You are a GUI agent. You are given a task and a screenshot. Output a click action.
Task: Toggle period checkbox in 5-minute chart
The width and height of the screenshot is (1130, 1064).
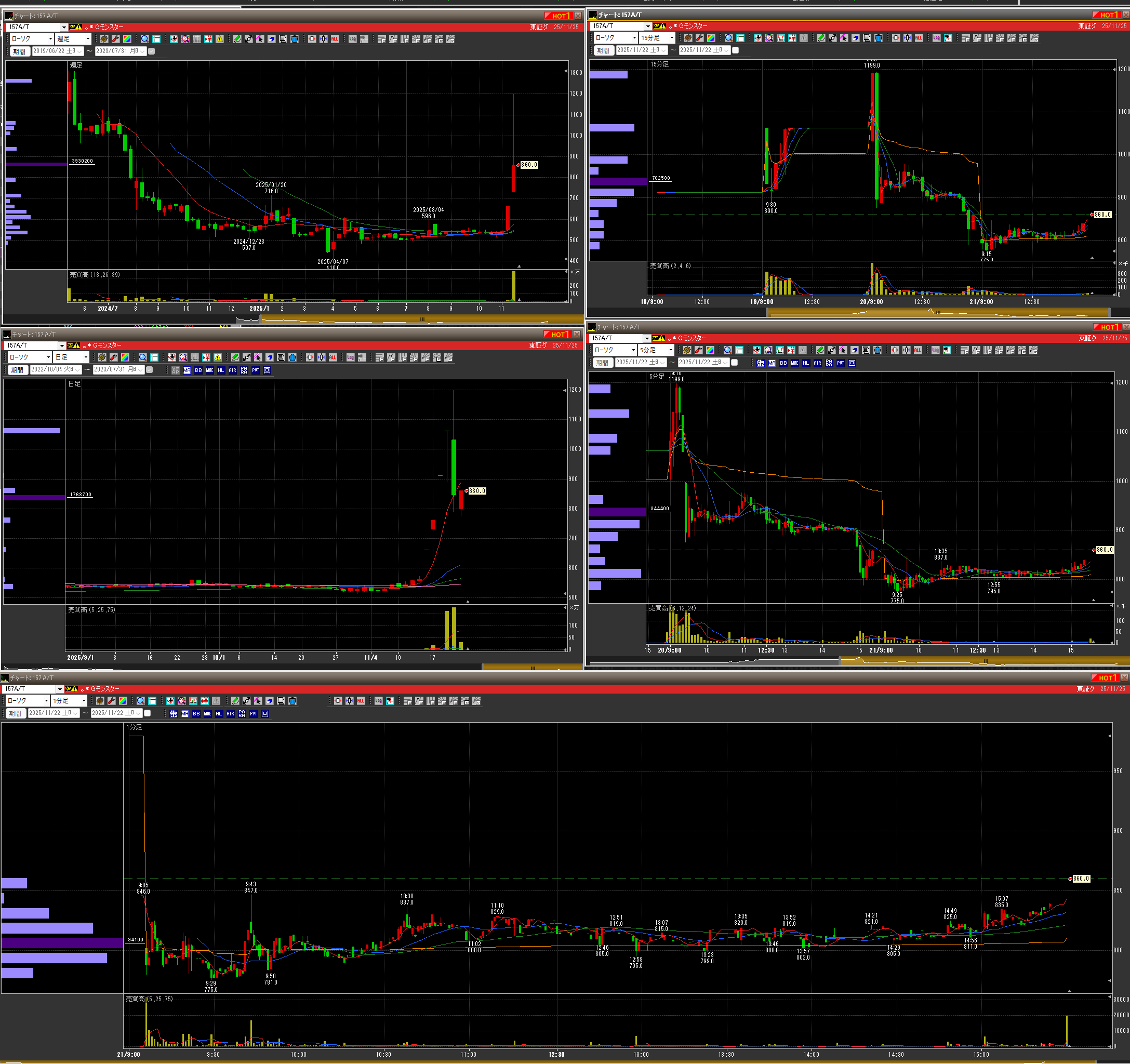(734, 363)
